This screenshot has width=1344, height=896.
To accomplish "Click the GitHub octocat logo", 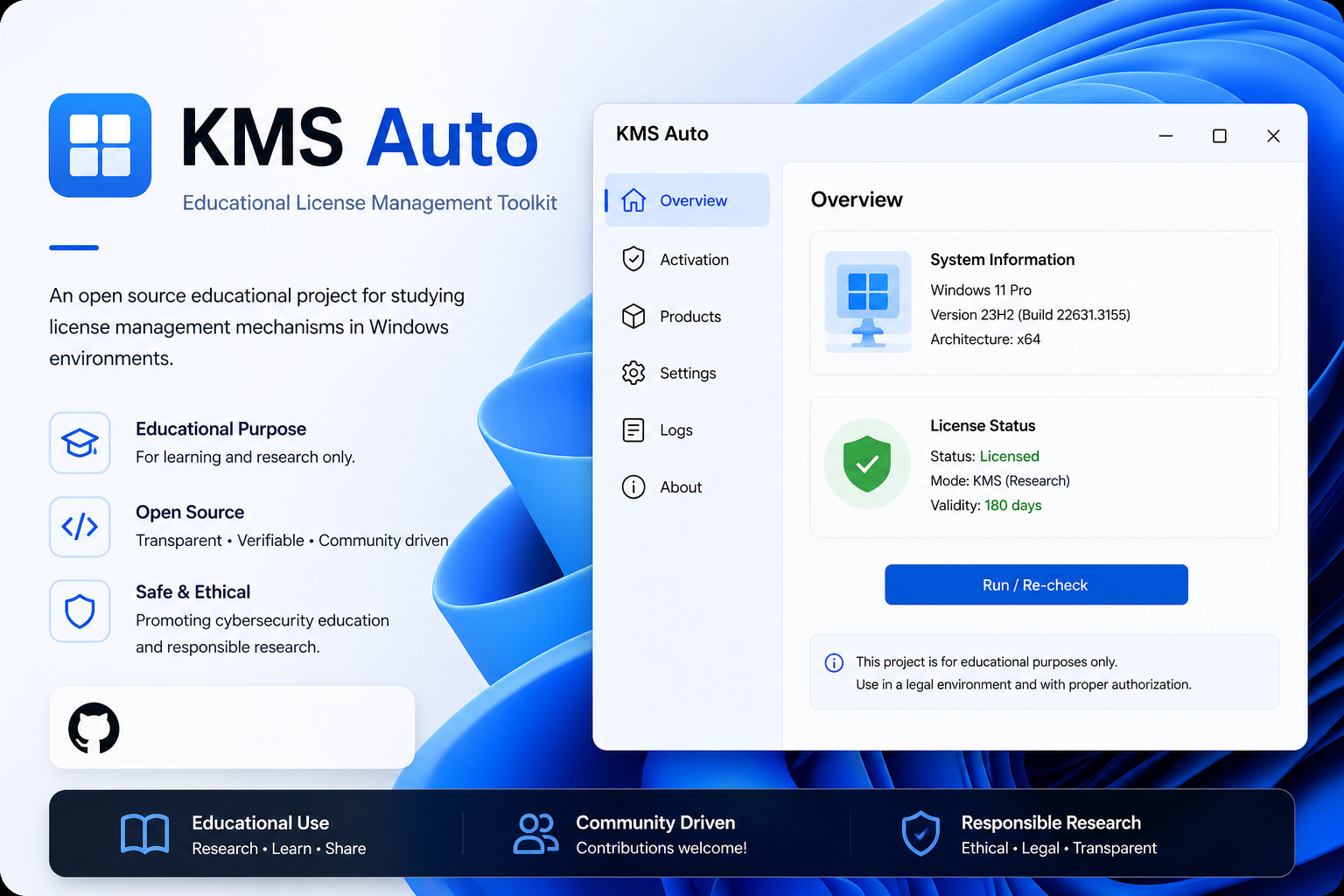I will [94, 728].
